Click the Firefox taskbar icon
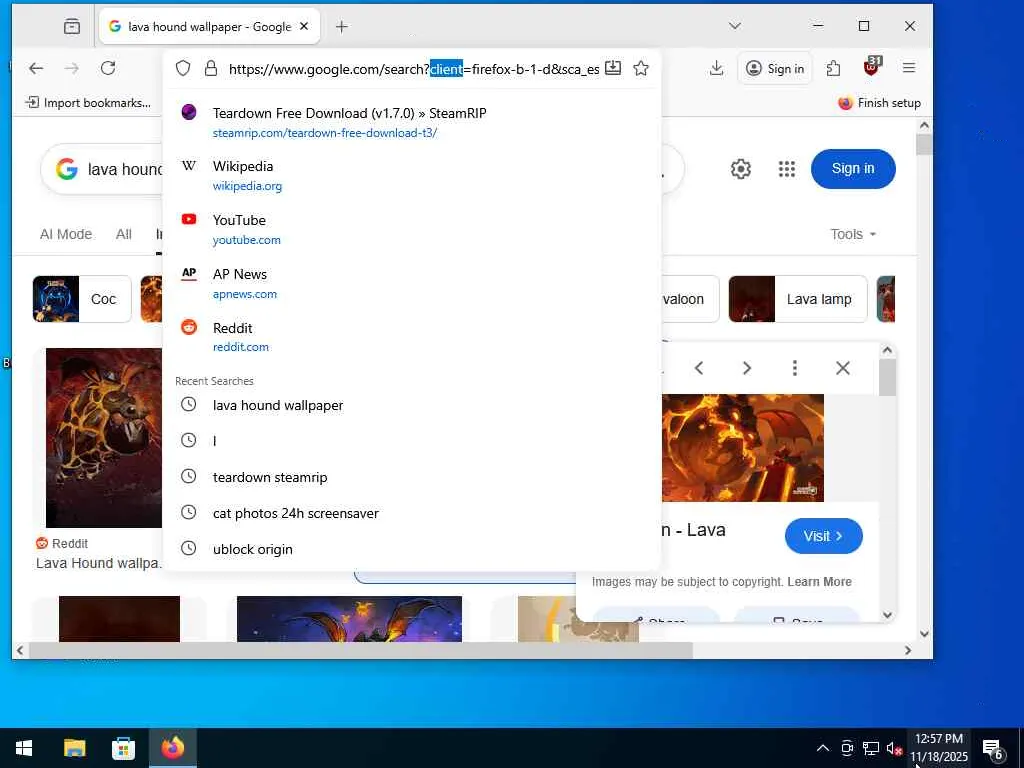Screen dimensions: 1024x768 (173, 748)
